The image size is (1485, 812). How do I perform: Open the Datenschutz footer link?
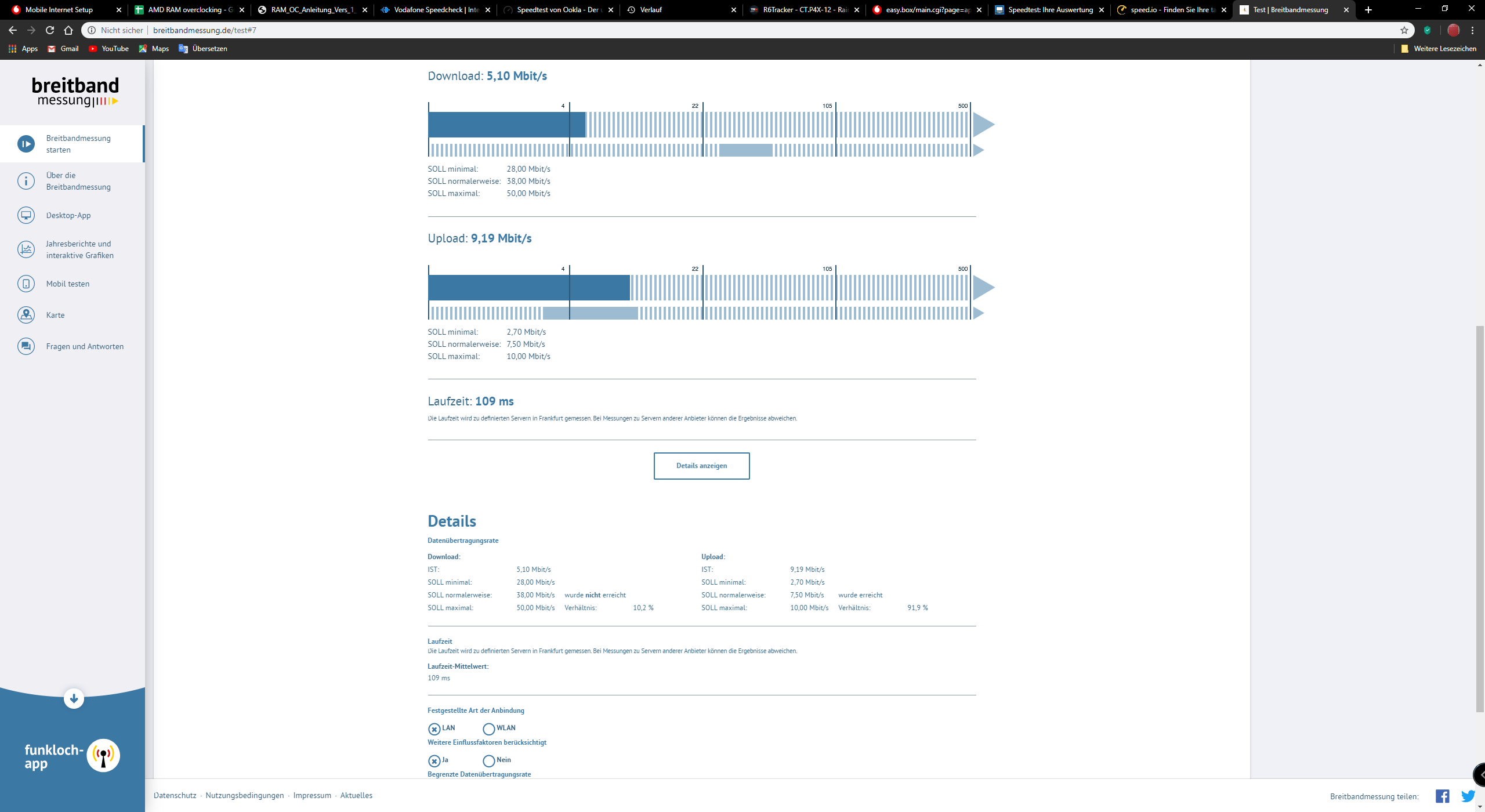(175, 795)
